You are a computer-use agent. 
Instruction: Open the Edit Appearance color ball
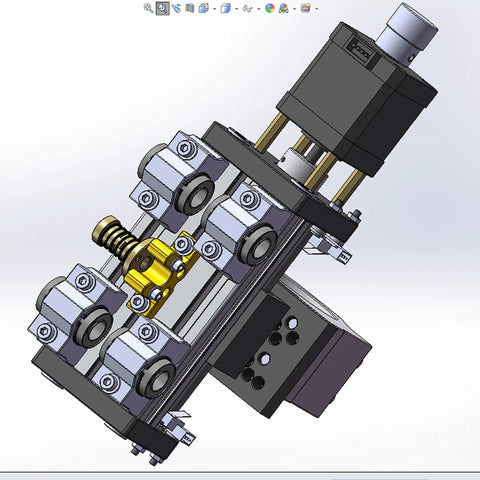tap(270, 8)
